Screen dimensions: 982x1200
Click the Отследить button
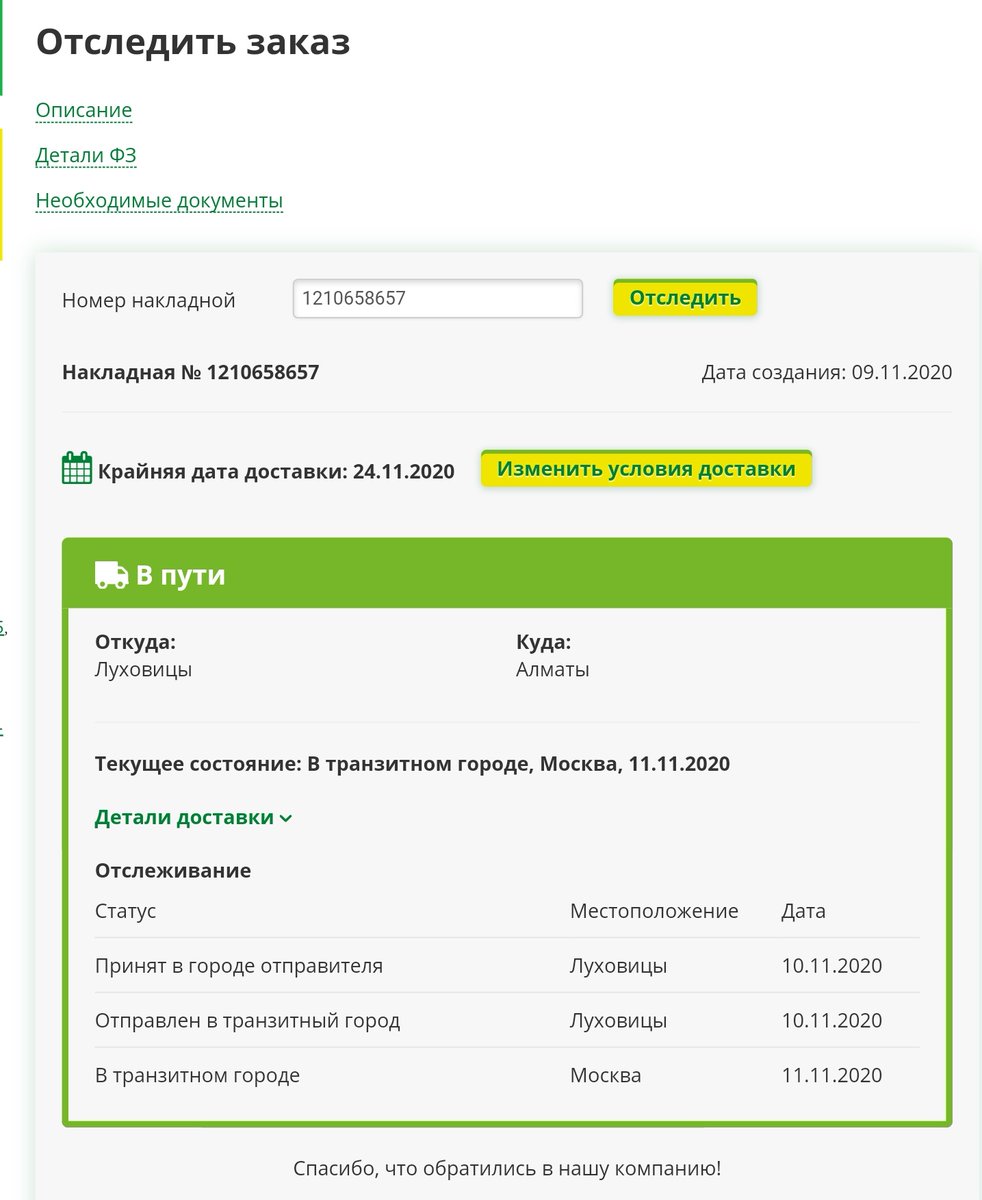[x=685, y=297]
